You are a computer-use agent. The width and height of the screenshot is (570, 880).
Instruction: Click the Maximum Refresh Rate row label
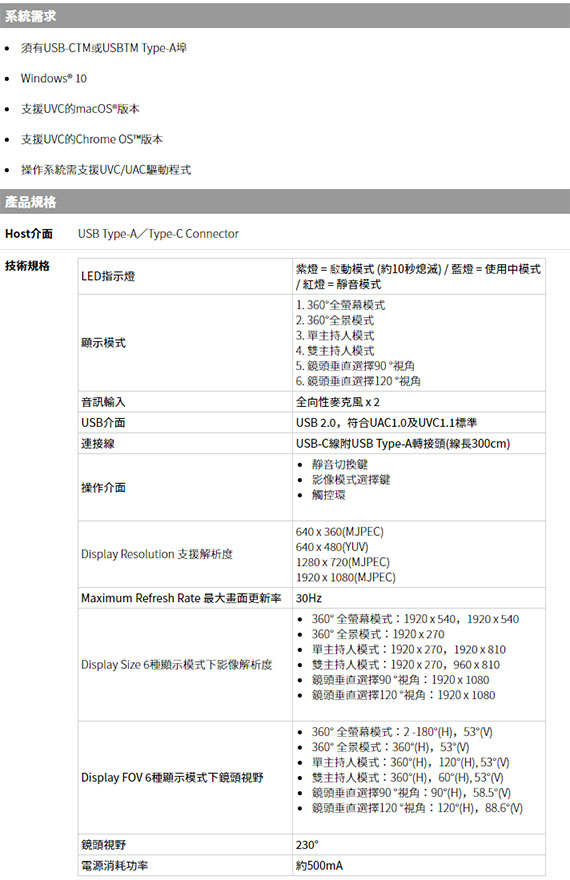tap(181, 598)
